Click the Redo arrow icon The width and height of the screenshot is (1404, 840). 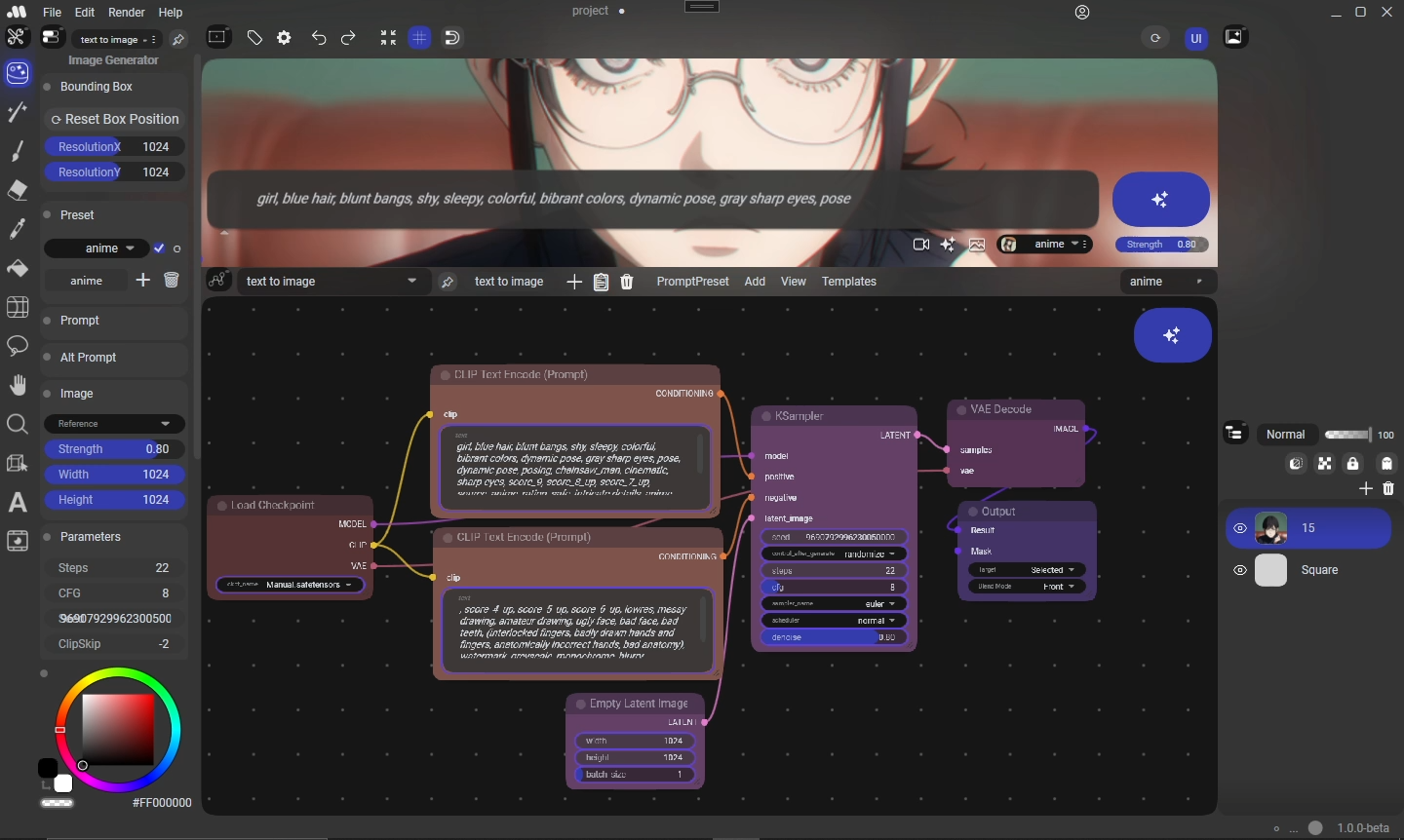(348, 38)
